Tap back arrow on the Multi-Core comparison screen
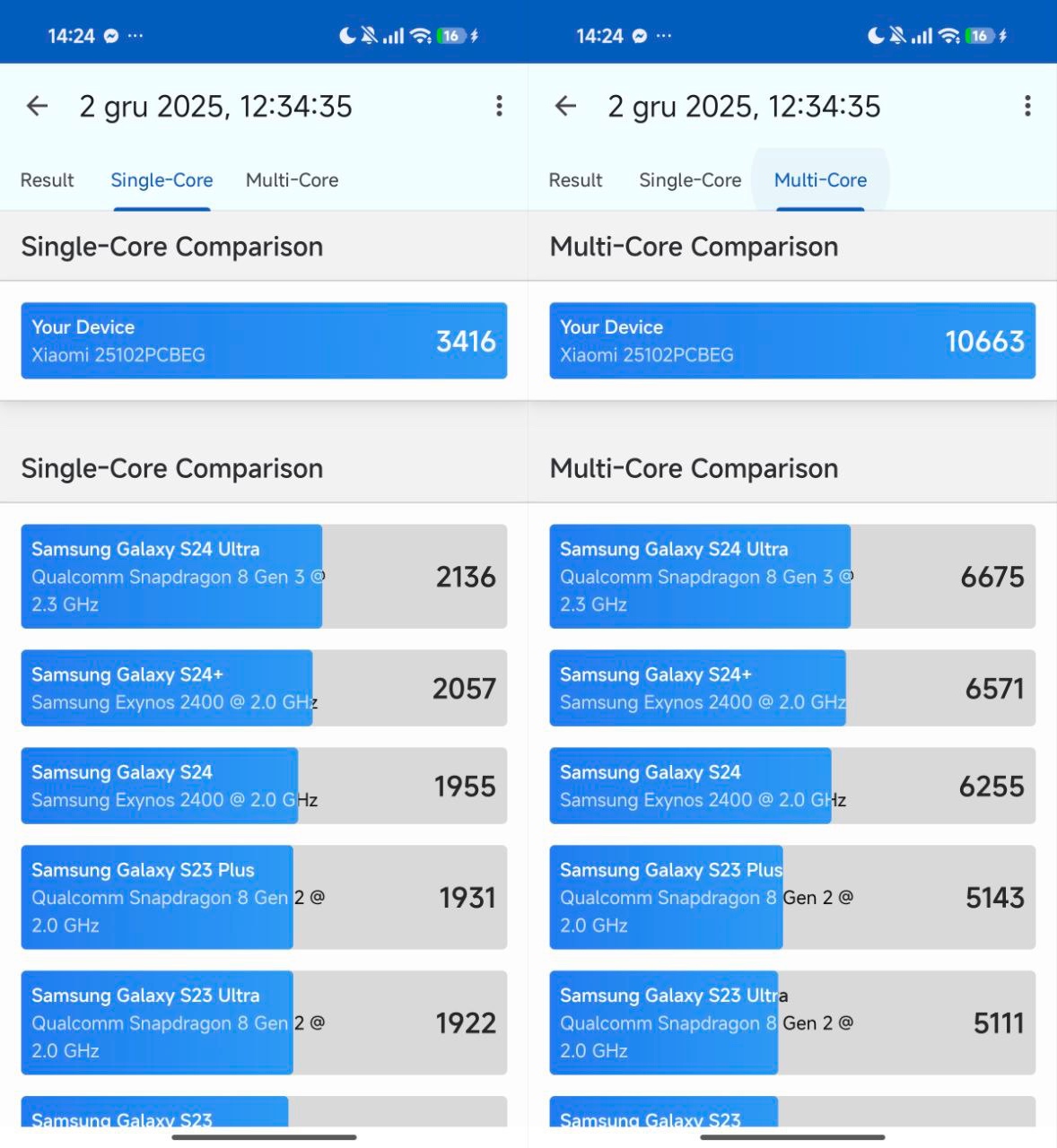The image size is (1057, 1148). pos(565,107)
